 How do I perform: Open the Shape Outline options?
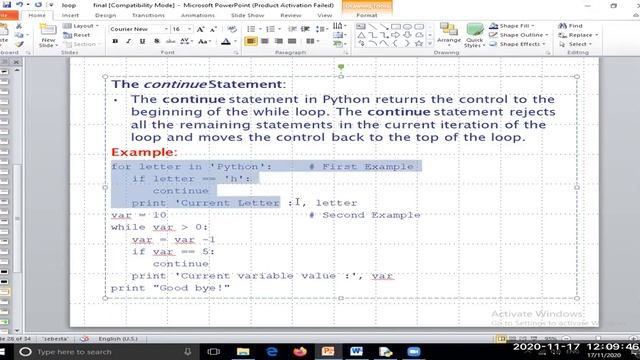click(518, 35)
